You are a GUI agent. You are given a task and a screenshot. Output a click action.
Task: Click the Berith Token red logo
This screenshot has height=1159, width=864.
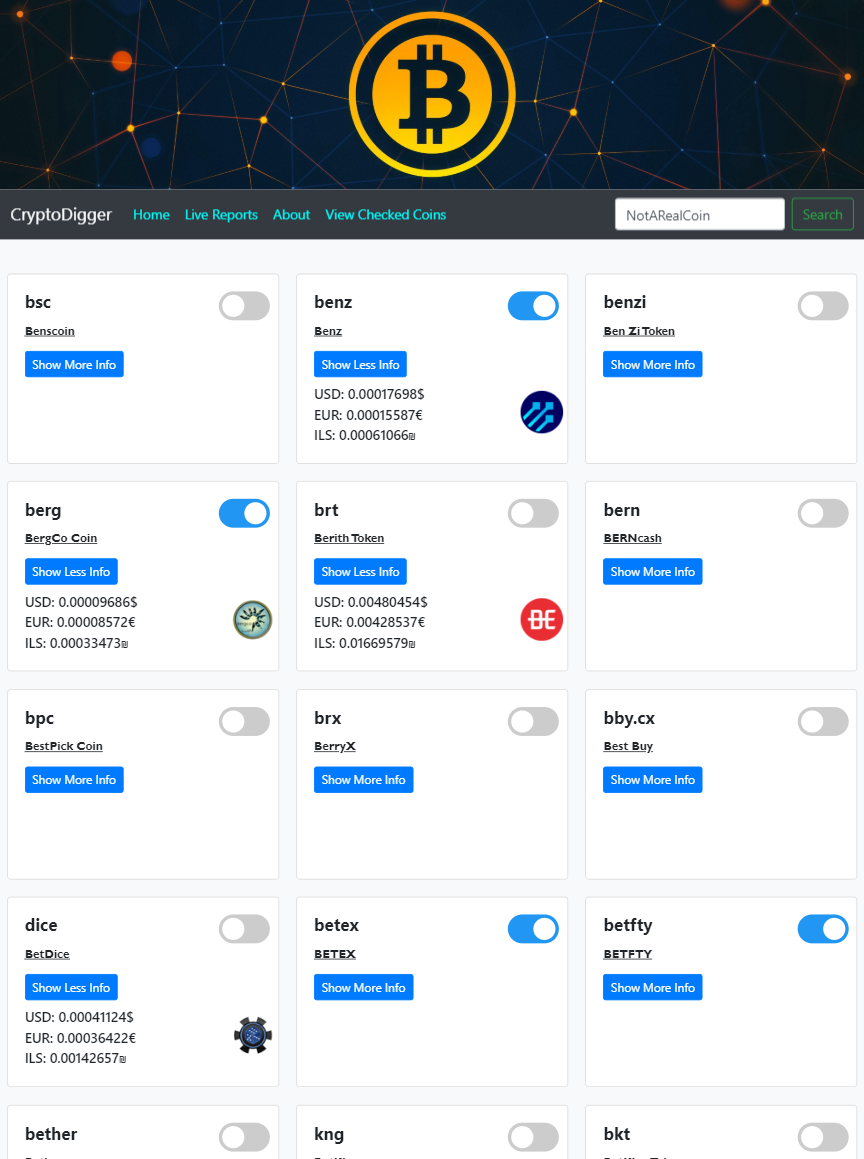pyautogui.click(x=542, y=619)
